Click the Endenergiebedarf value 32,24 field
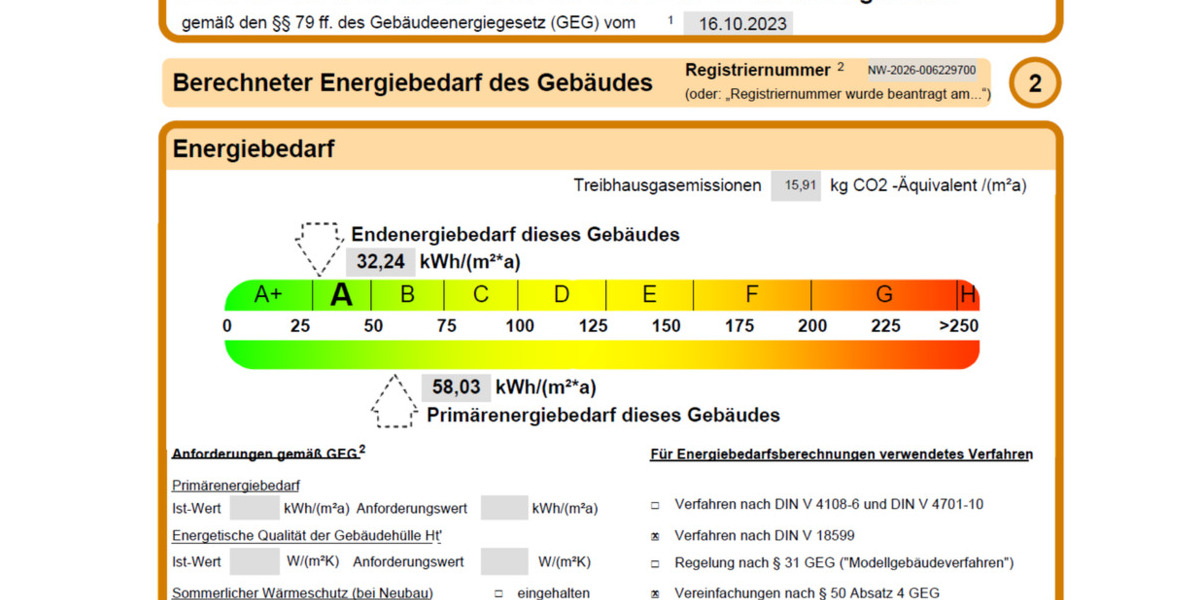This screenshot has height=600, width=1200. 380,263
